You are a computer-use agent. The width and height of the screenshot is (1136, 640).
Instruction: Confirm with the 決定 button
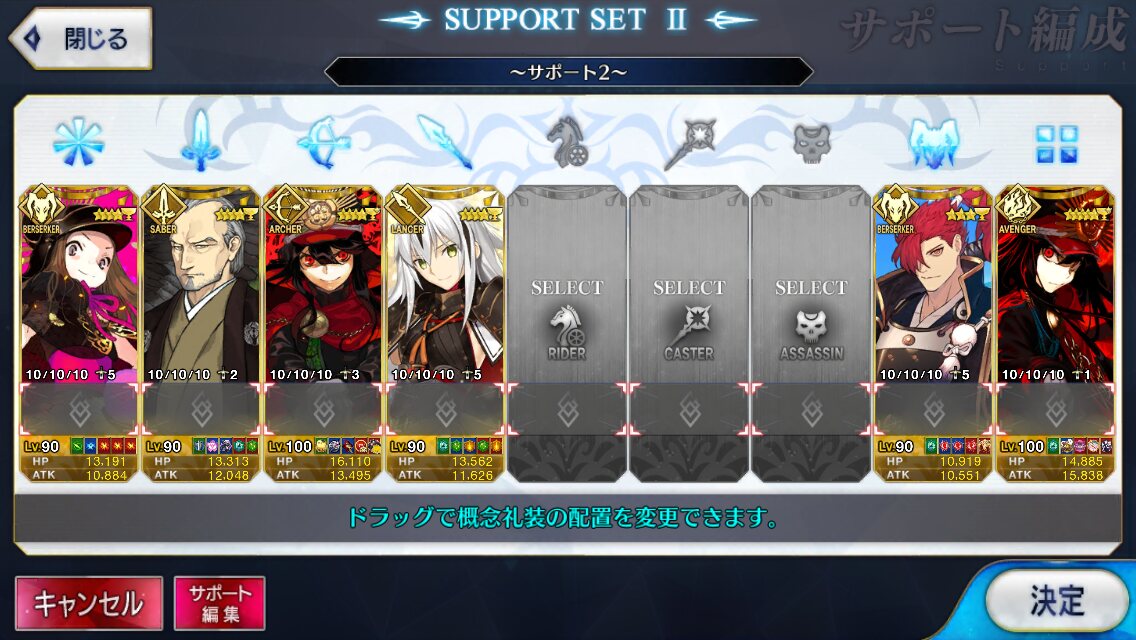[1057, 600]
